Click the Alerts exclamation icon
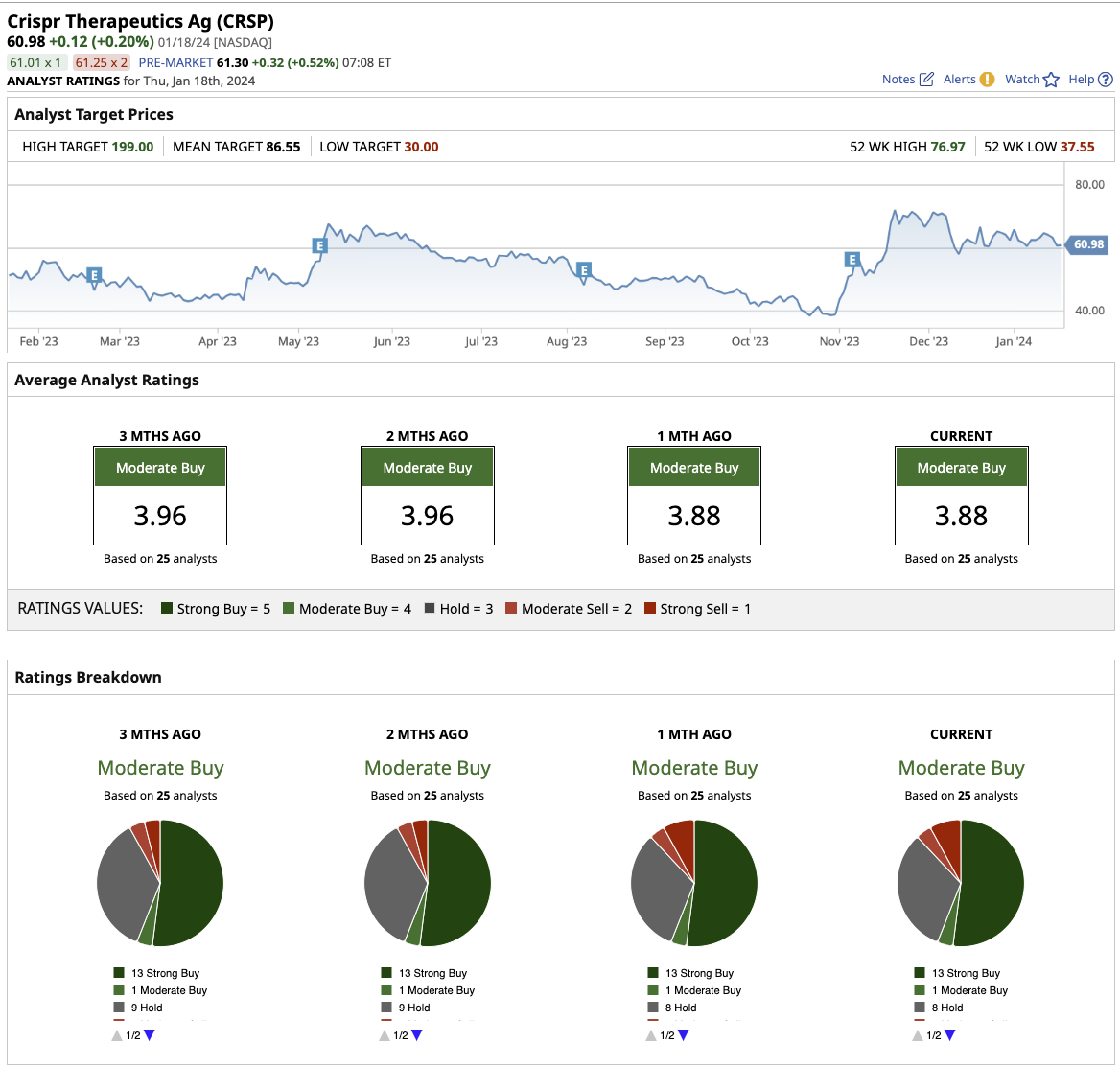Viewport: 1120px width, 1066px height. click(987, 80)
